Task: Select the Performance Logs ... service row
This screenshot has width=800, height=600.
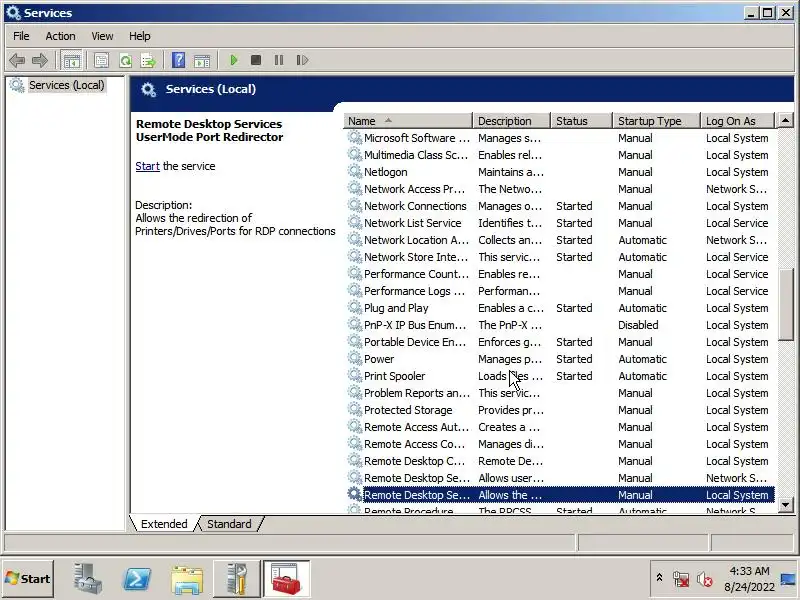Action: click(560, 291)
